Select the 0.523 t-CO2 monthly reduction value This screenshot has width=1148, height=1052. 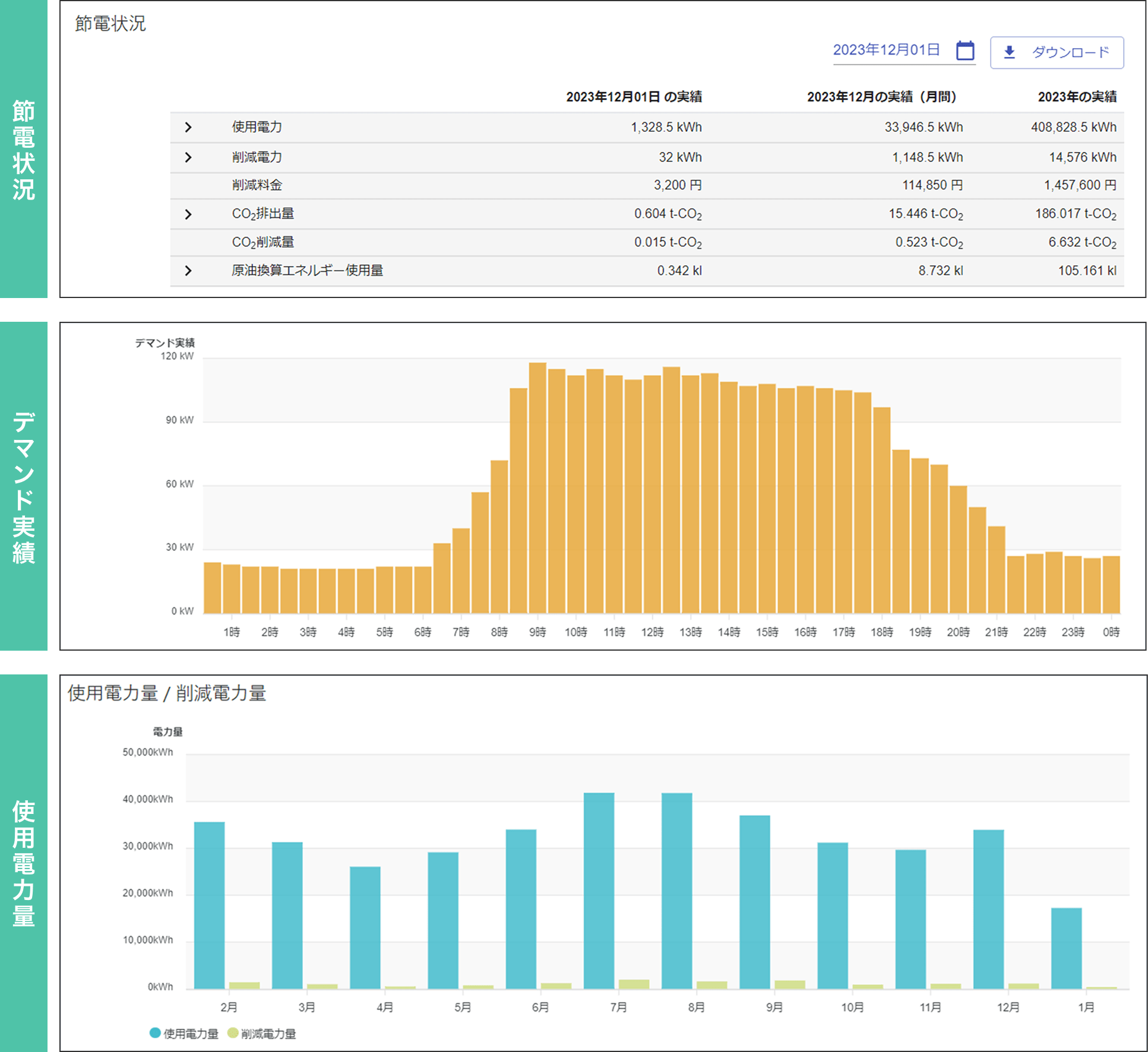pos(929,243)
